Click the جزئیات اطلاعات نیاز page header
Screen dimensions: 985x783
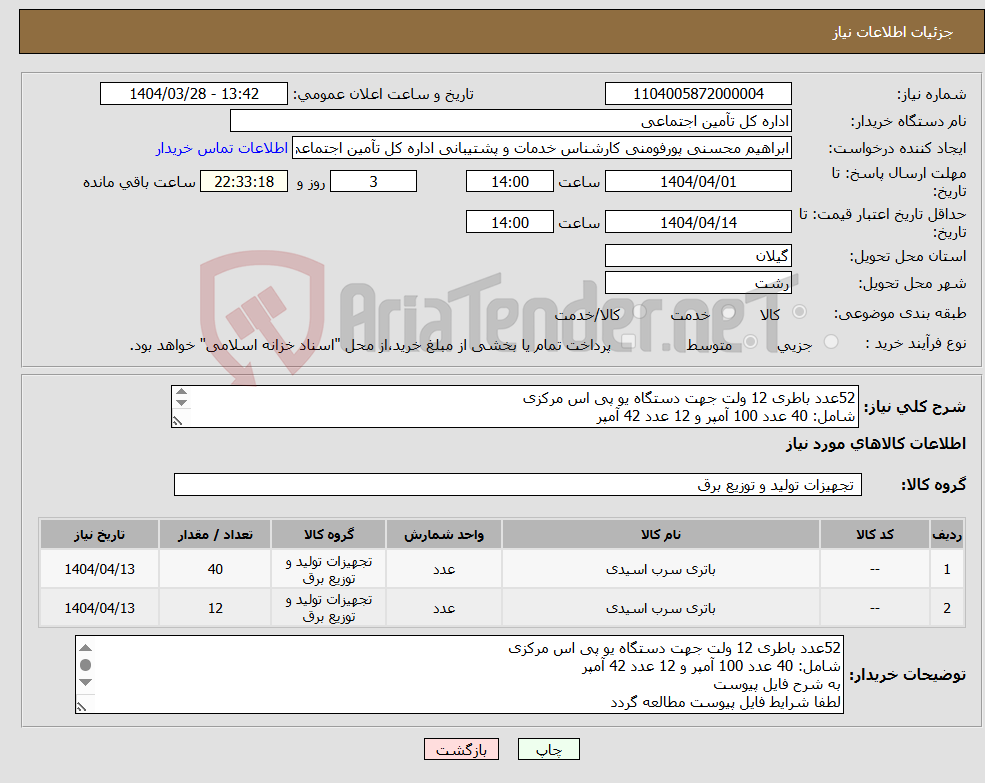[x=893, y=33]
